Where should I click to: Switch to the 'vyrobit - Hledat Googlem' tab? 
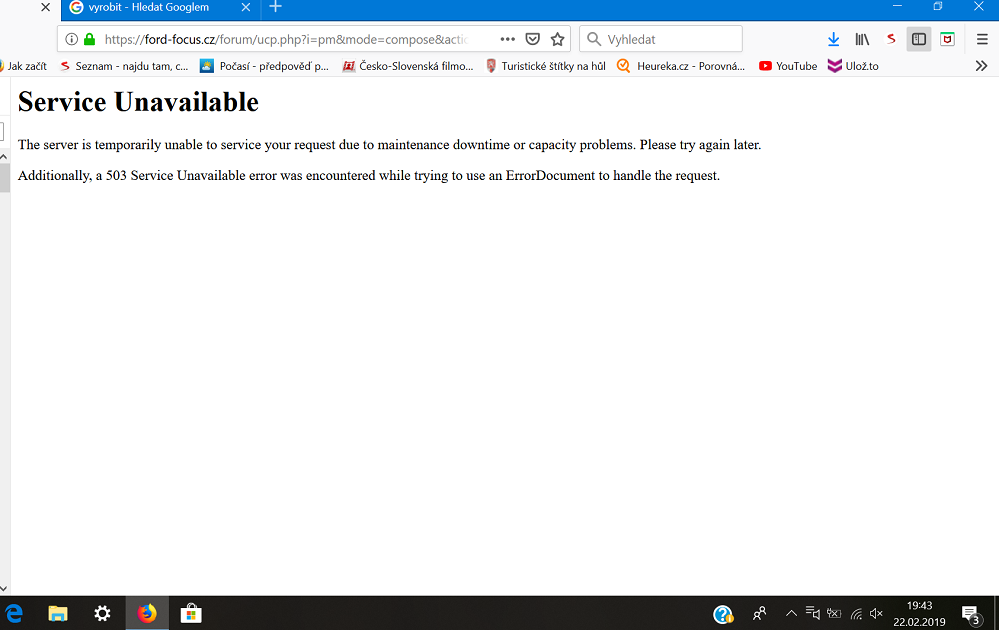(x=148, y=7)
